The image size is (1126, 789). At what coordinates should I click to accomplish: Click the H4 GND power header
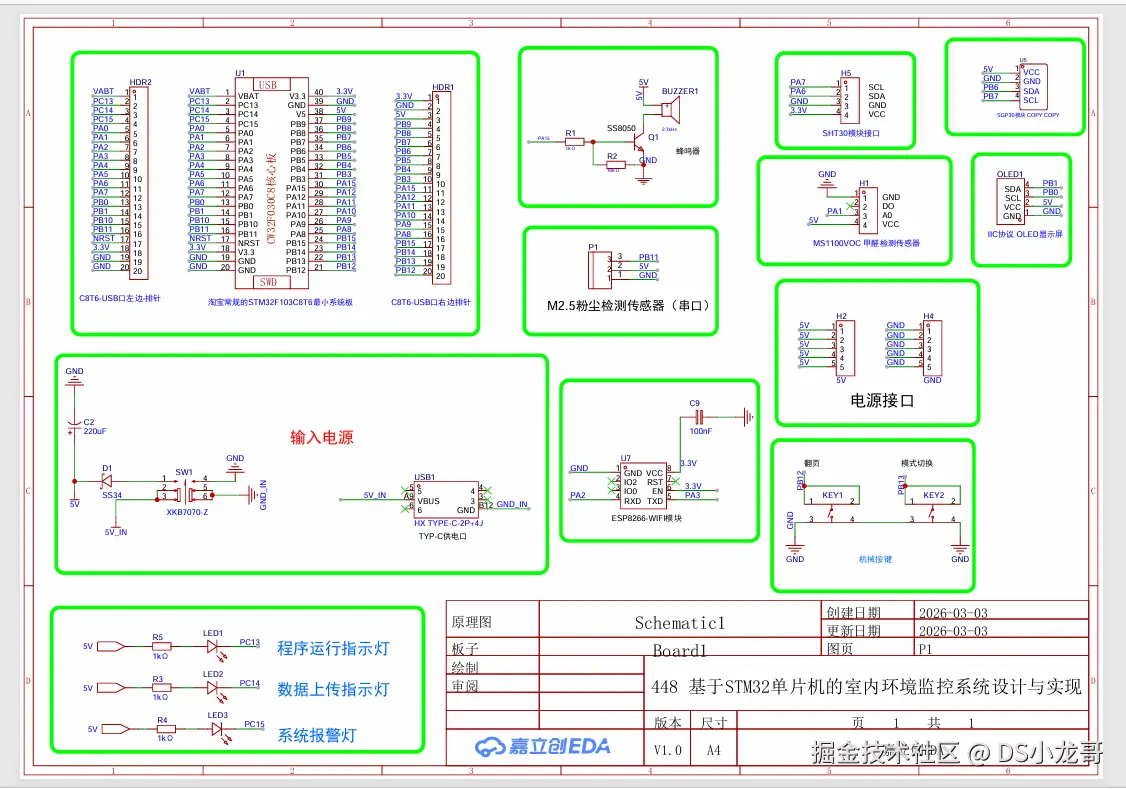click(x=931, y=347)
